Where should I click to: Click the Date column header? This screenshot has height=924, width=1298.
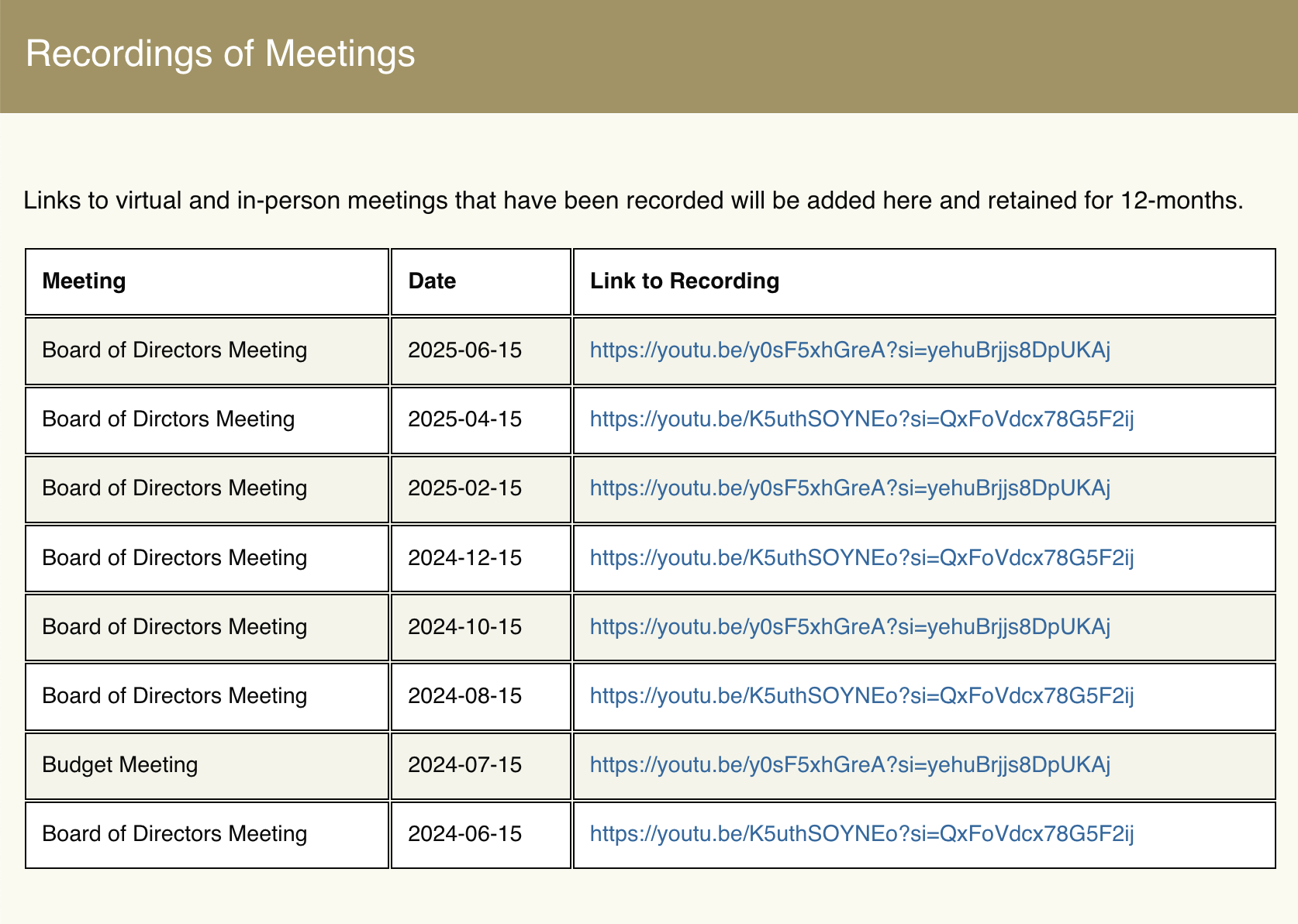coord(432,281)
